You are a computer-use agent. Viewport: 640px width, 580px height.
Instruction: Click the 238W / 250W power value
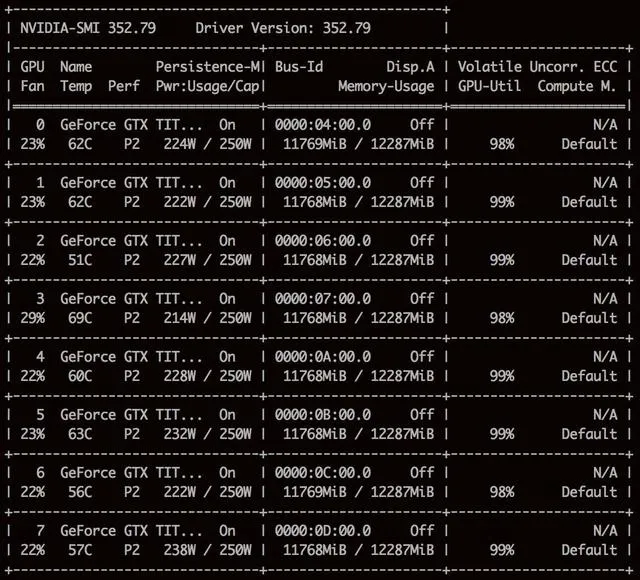pos(206,550)
